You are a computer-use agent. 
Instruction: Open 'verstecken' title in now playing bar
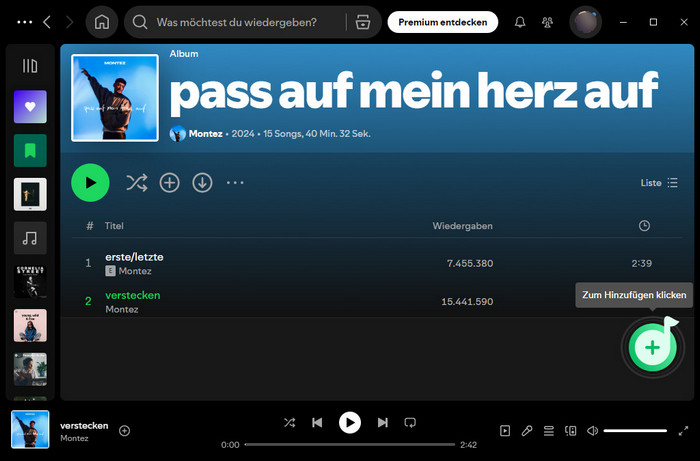click(x=84, y=425)
